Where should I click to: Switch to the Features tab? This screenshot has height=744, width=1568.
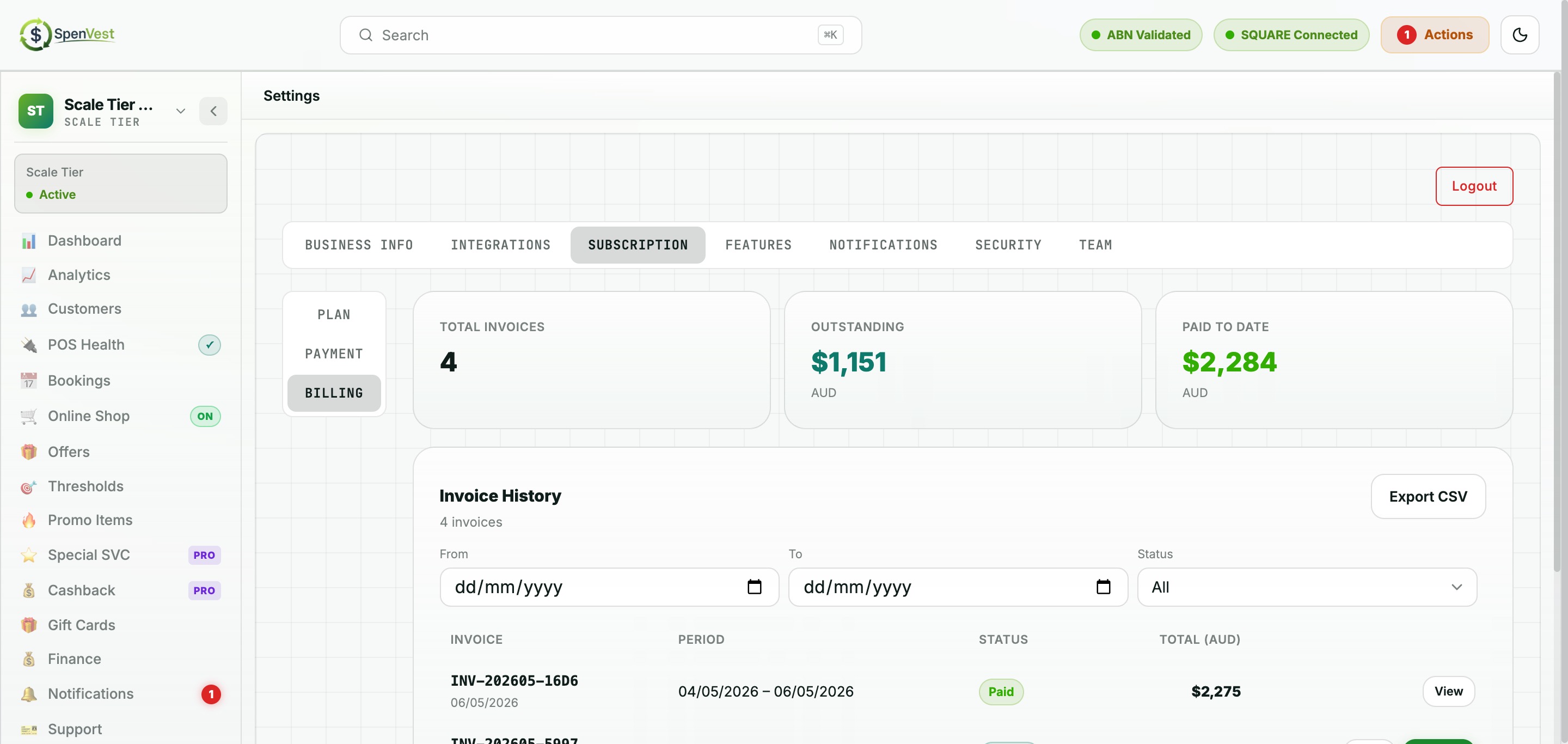(x=758, y=245)
